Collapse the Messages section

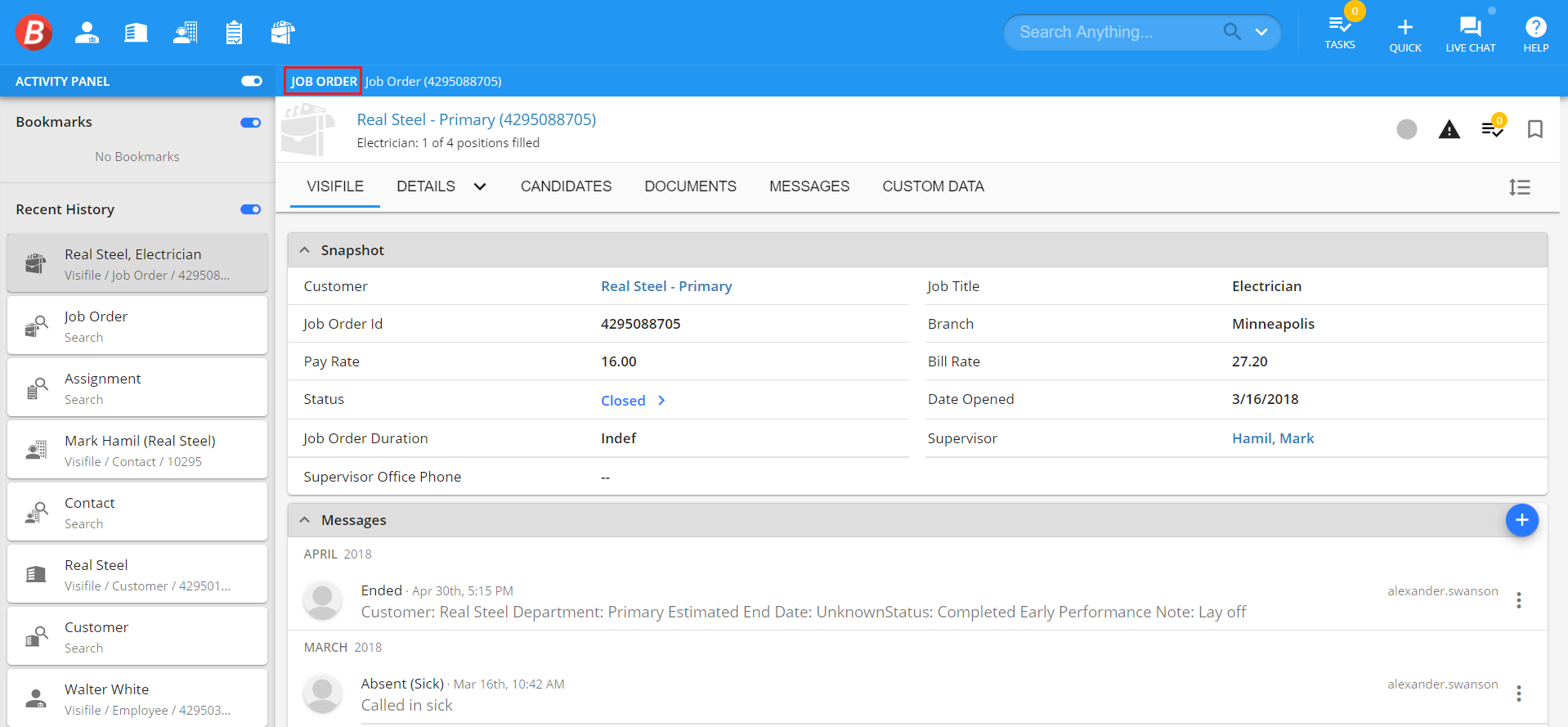click(x=305, y=520)
